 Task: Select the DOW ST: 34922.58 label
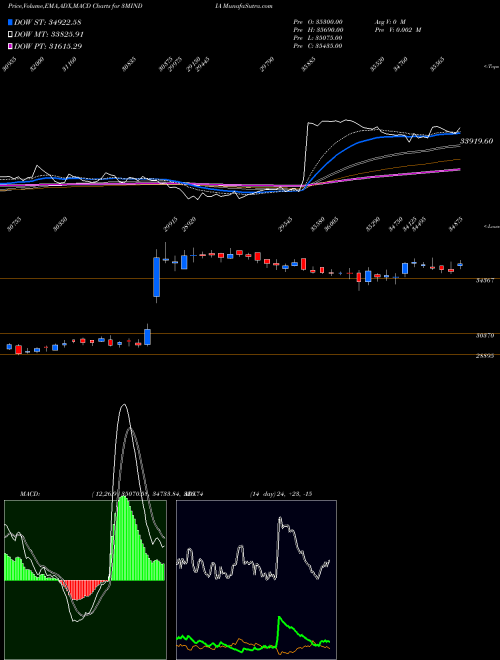tap(48, 22)
